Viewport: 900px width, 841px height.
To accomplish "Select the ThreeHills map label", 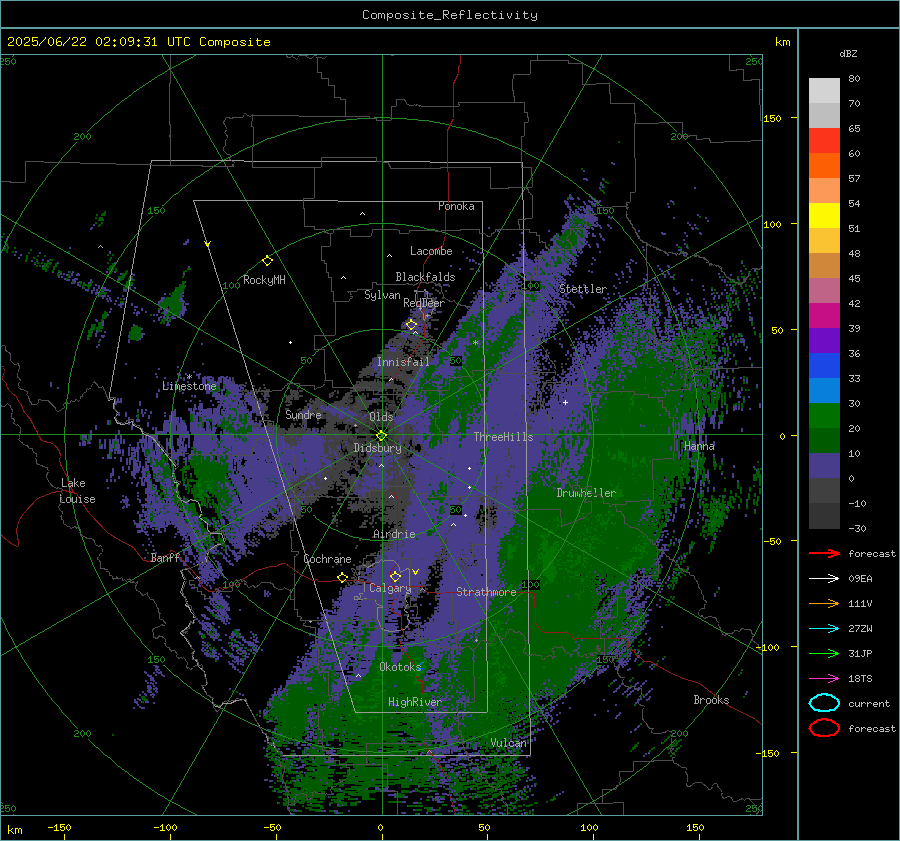I will (x=503, y=437).
